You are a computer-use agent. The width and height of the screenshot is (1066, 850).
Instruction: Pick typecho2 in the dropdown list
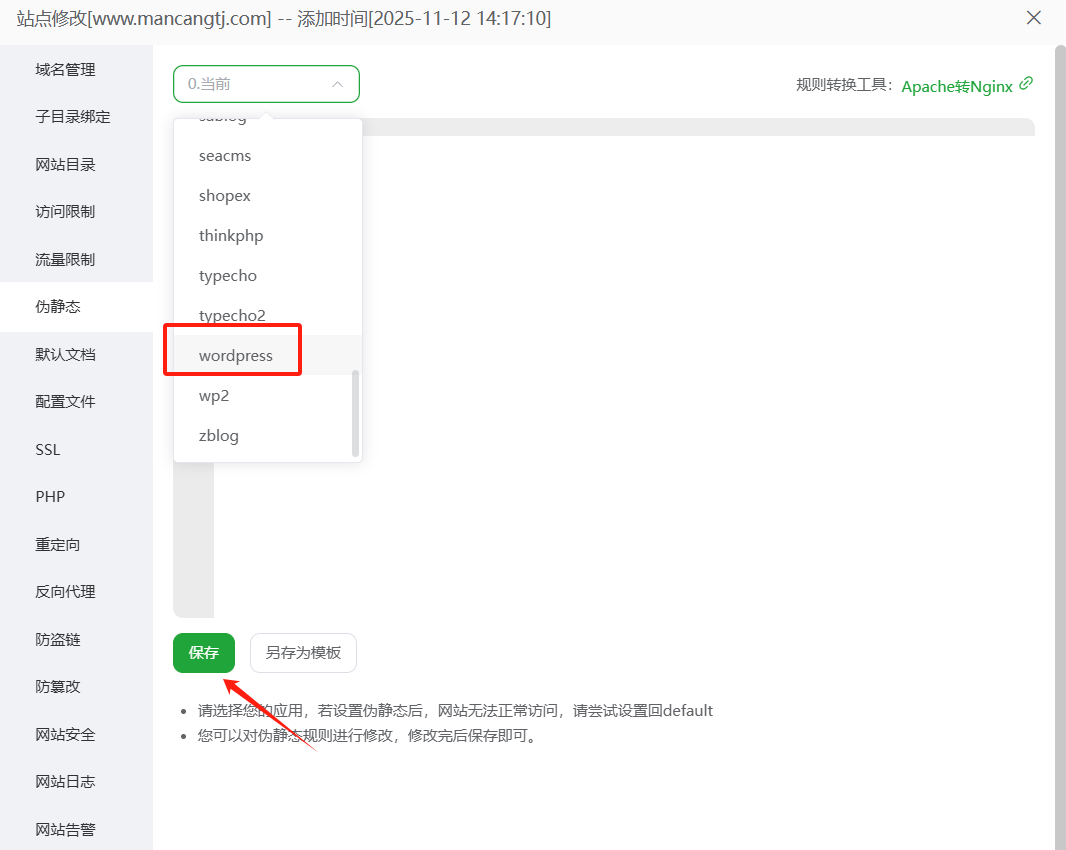[x=232, y=316]
